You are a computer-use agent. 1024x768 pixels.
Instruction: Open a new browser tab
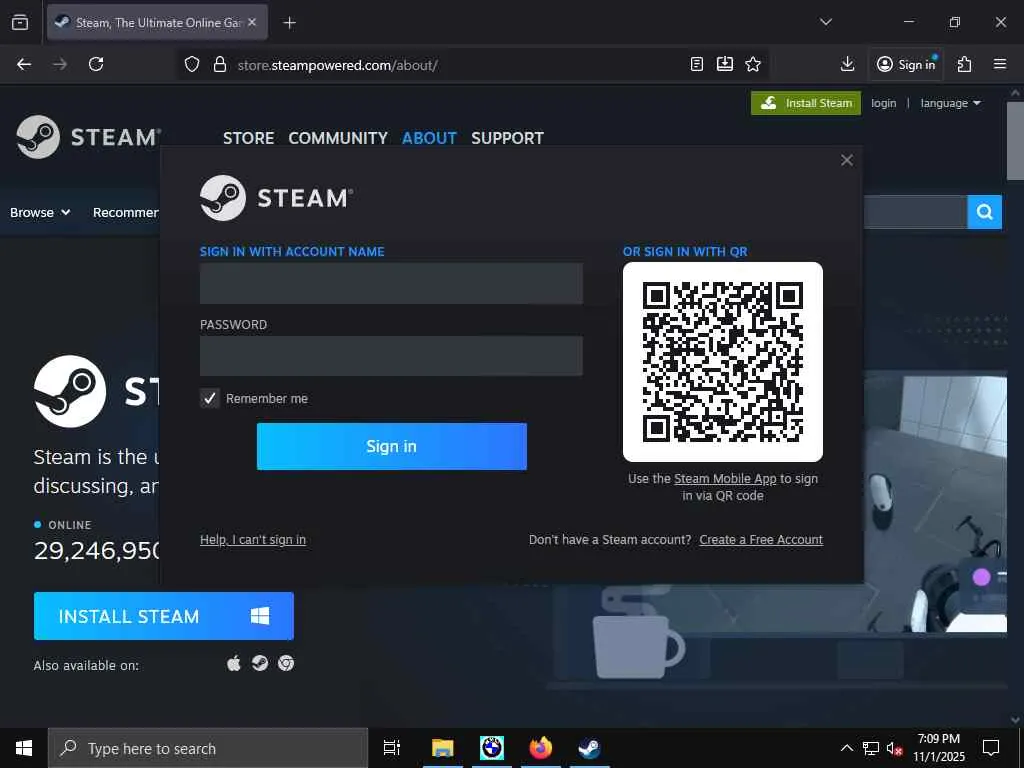[289, 23]
